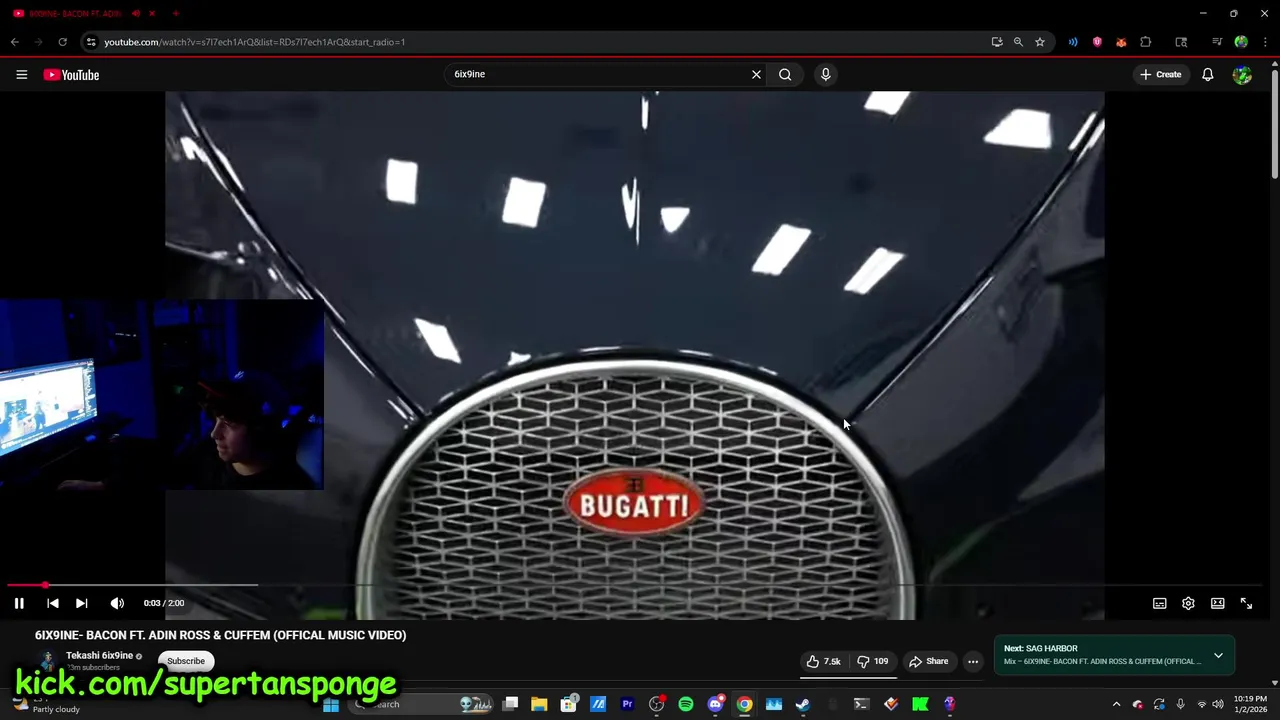
Task: Open the Tekashi 6ix9ine channel link
Action: (x=99, y=656)
